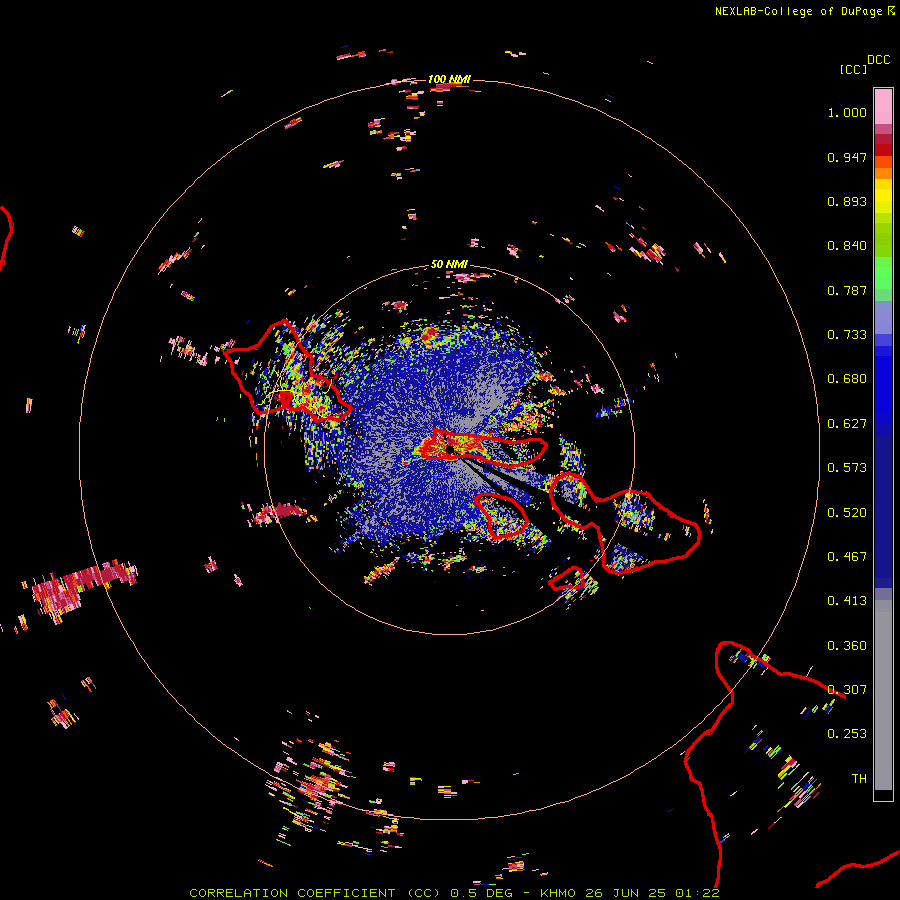This screenshot has width=900, height=900.
Task: Click the 1.000 value on the color scale
Action: click(x=847, y=112)
